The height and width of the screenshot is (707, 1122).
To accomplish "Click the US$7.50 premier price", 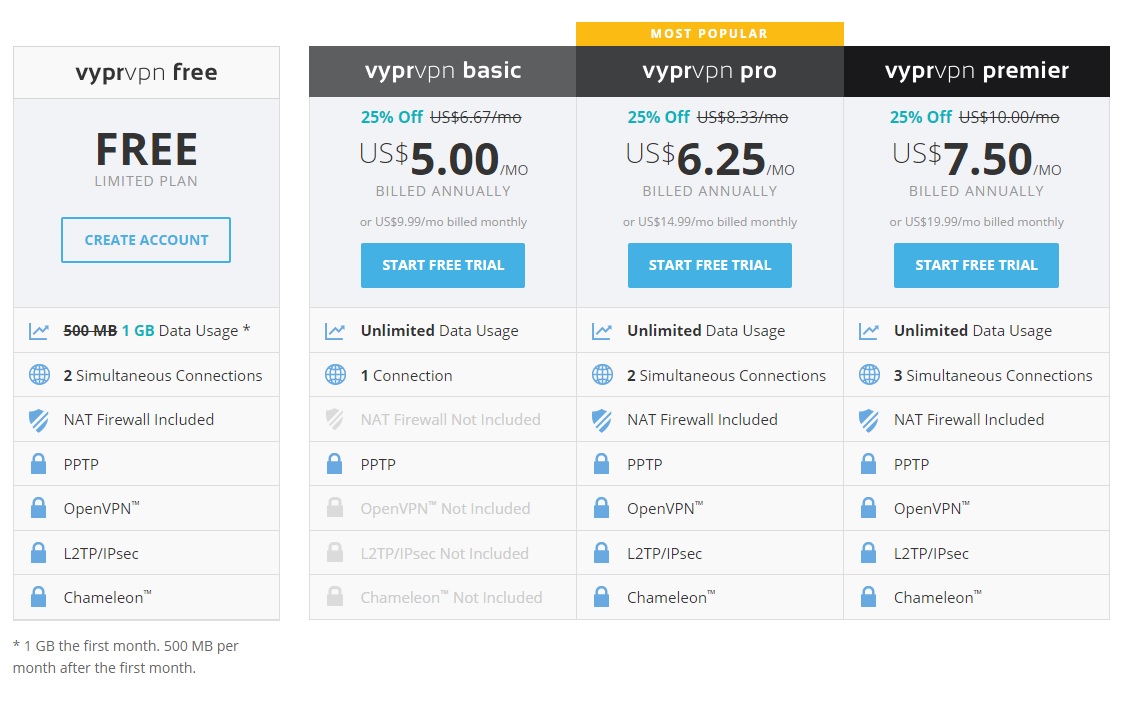I will click(x=977, y=159).
